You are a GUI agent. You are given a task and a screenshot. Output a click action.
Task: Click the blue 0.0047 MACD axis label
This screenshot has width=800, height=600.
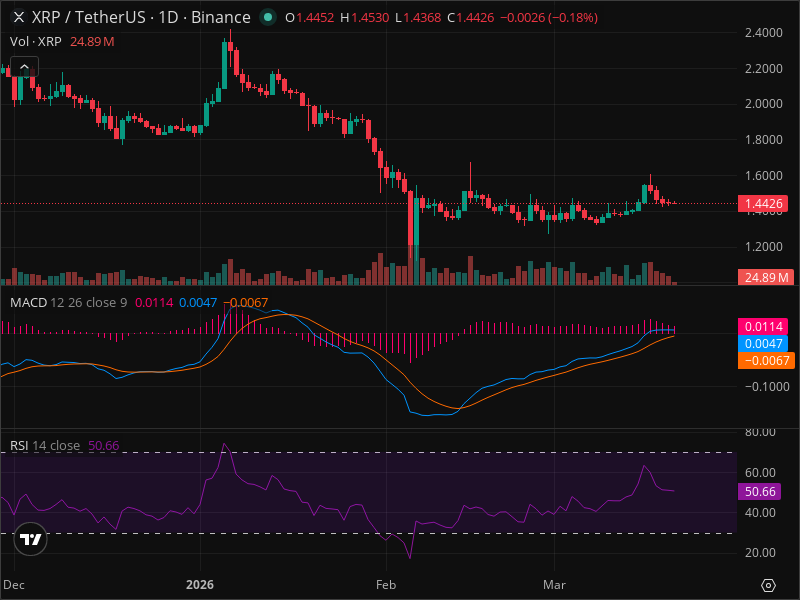(x=763, y=344)
